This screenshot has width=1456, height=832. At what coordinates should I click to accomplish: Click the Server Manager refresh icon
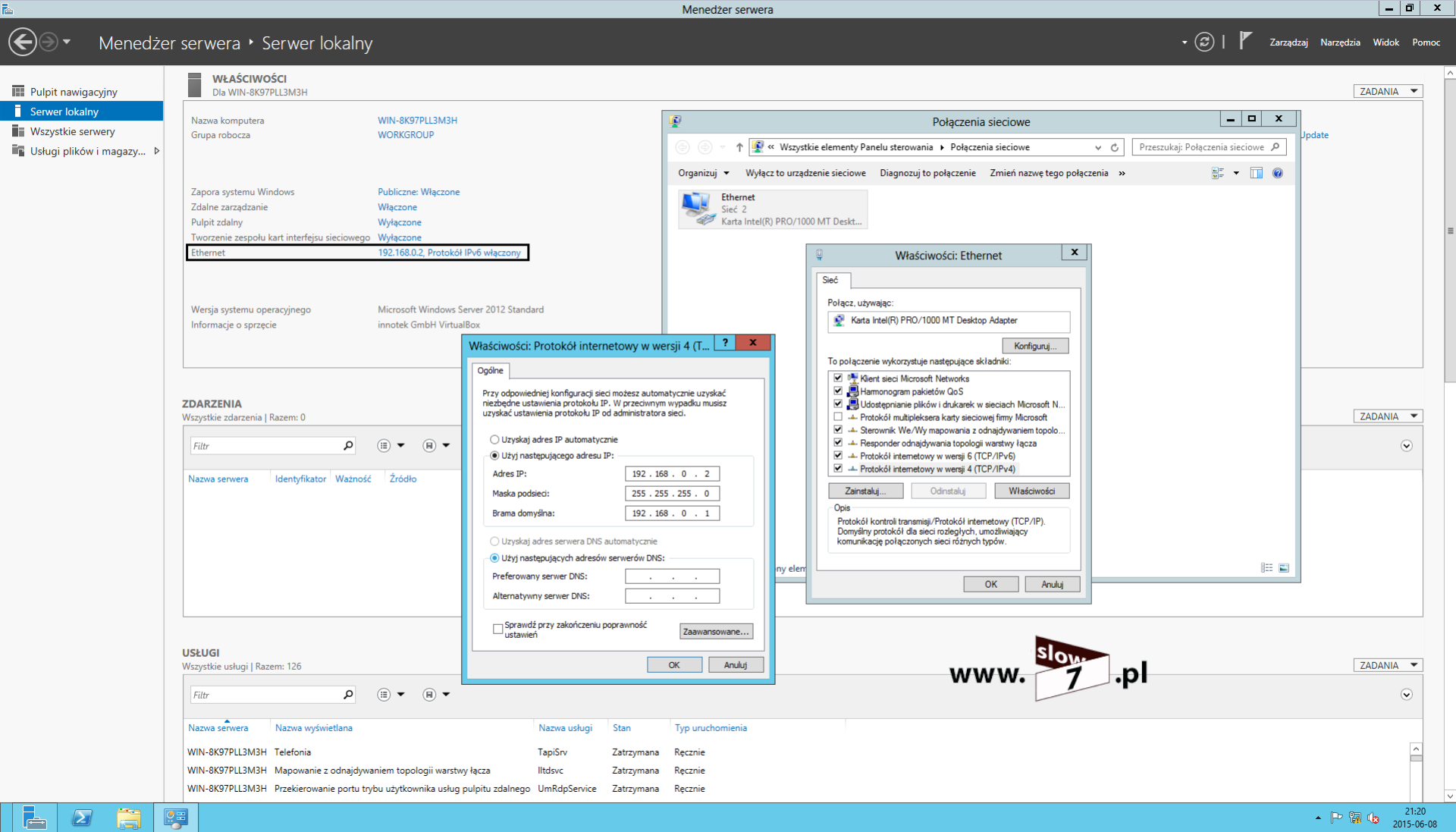point(1204,42)
